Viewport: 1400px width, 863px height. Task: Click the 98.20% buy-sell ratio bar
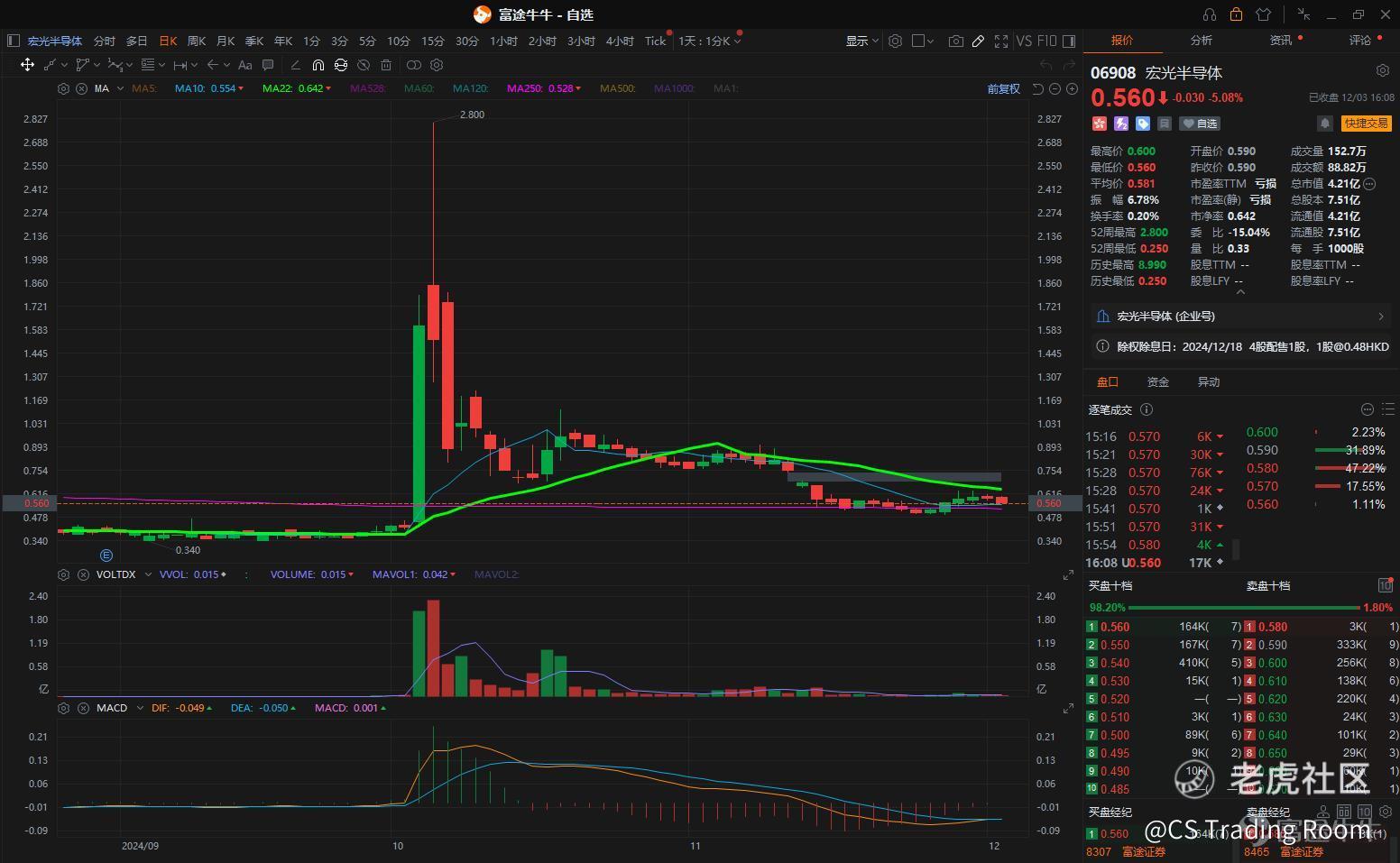tap(1243, 608)
